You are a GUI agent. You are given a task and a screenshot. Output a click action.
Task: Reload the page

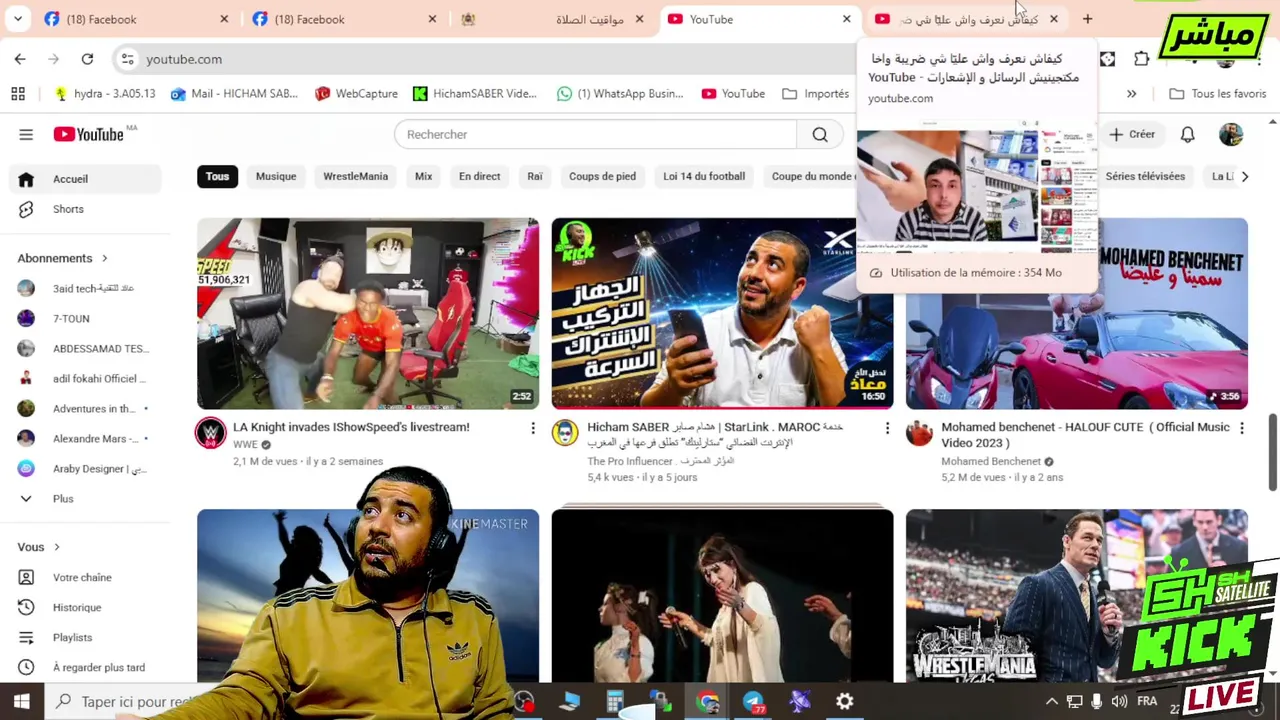pos(87,59)
